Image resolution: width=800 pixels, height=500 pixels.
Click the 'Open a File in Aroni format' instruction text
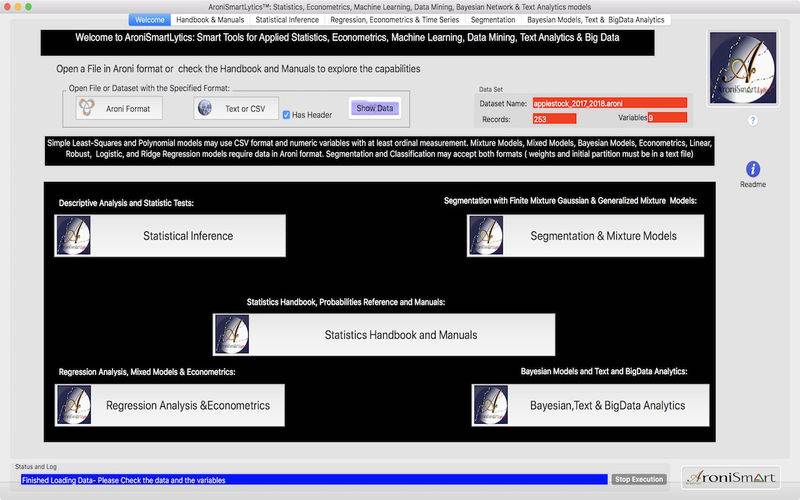(238, 69)
